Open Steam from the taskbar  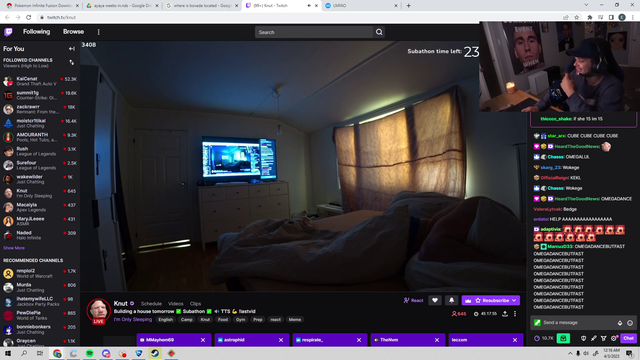[x=155, y=353]
